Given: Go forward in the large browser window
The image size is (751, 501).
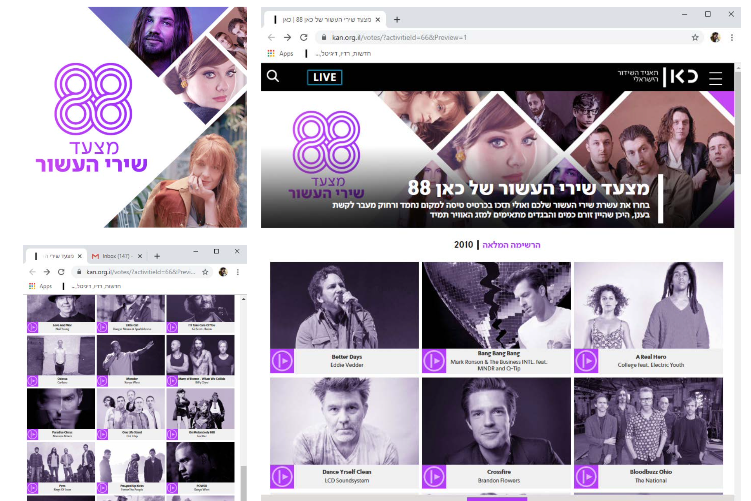Looking at the screenshot, I should coord(287,37).
